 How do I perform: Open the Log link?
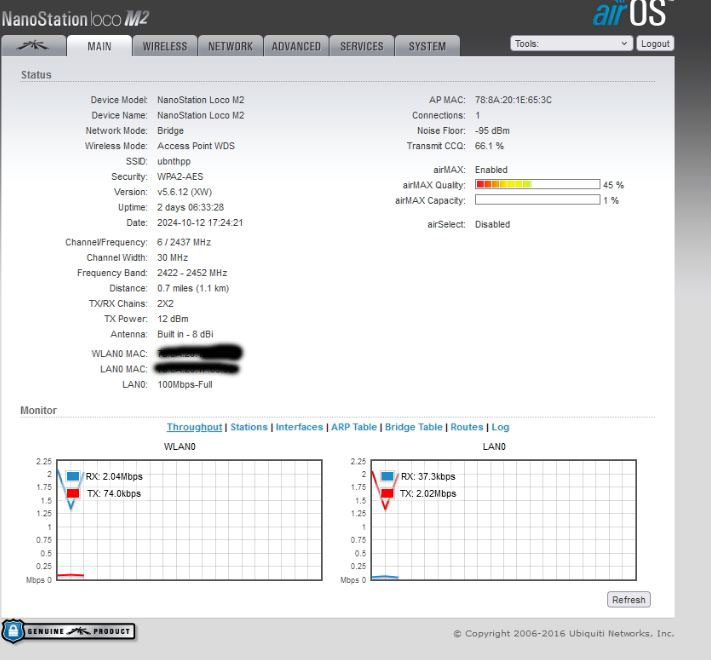500,427
